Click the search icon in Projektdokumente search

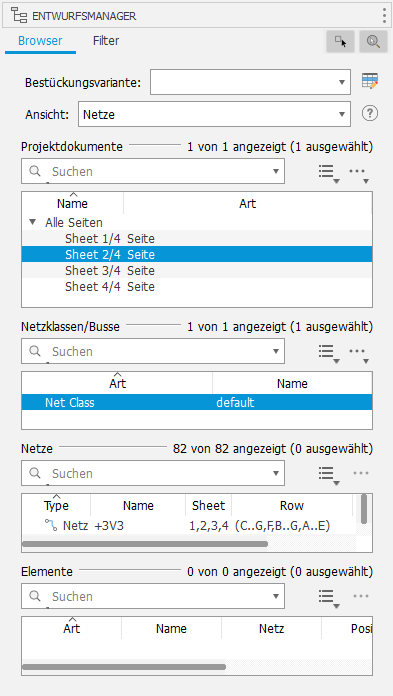pyautogui.click(x=35, y=171)
